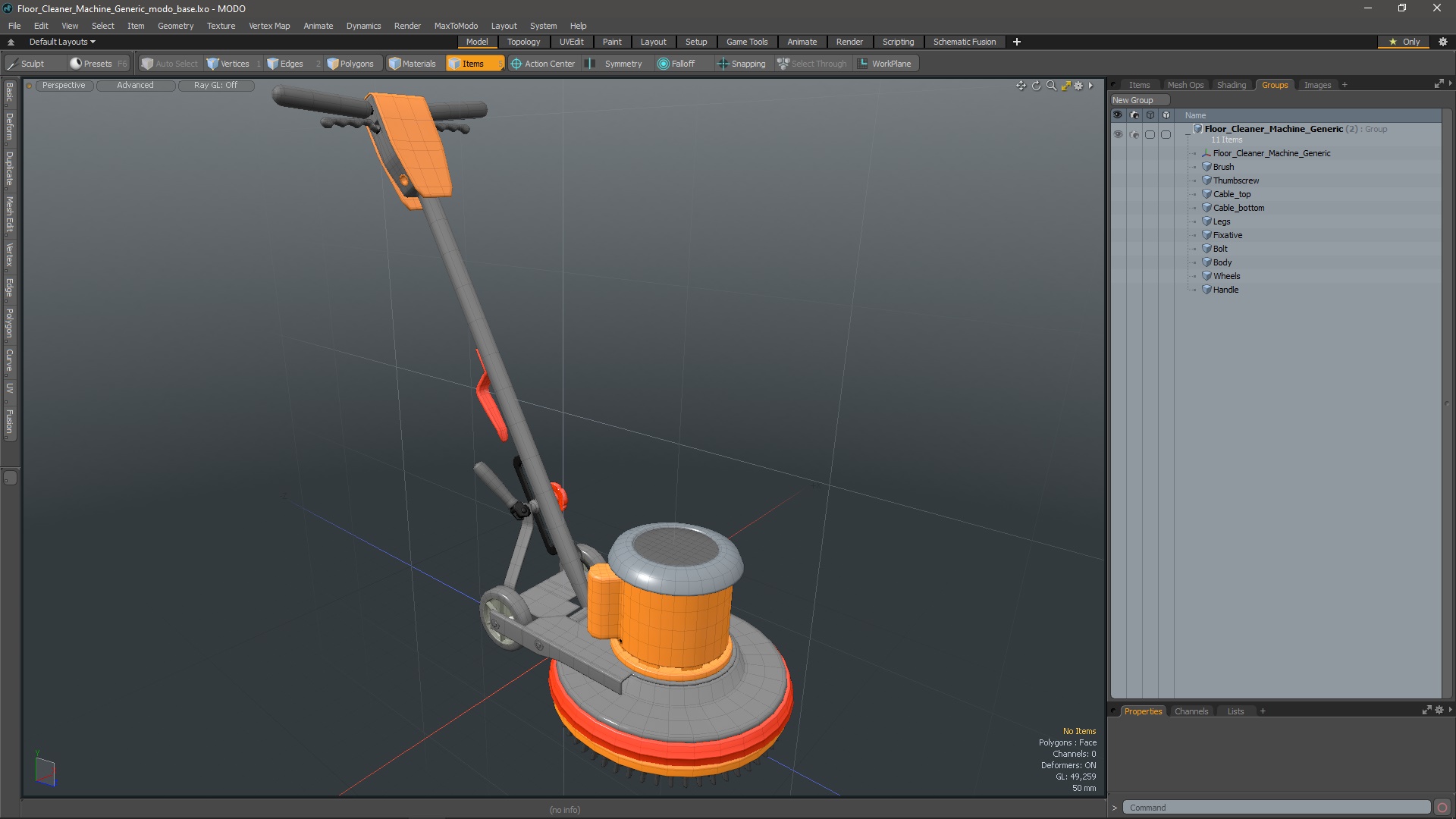The width and height of the screenshot is (1456, 819).
Task: Toggle the WorkPlane button
Action: tap(884, 64)
